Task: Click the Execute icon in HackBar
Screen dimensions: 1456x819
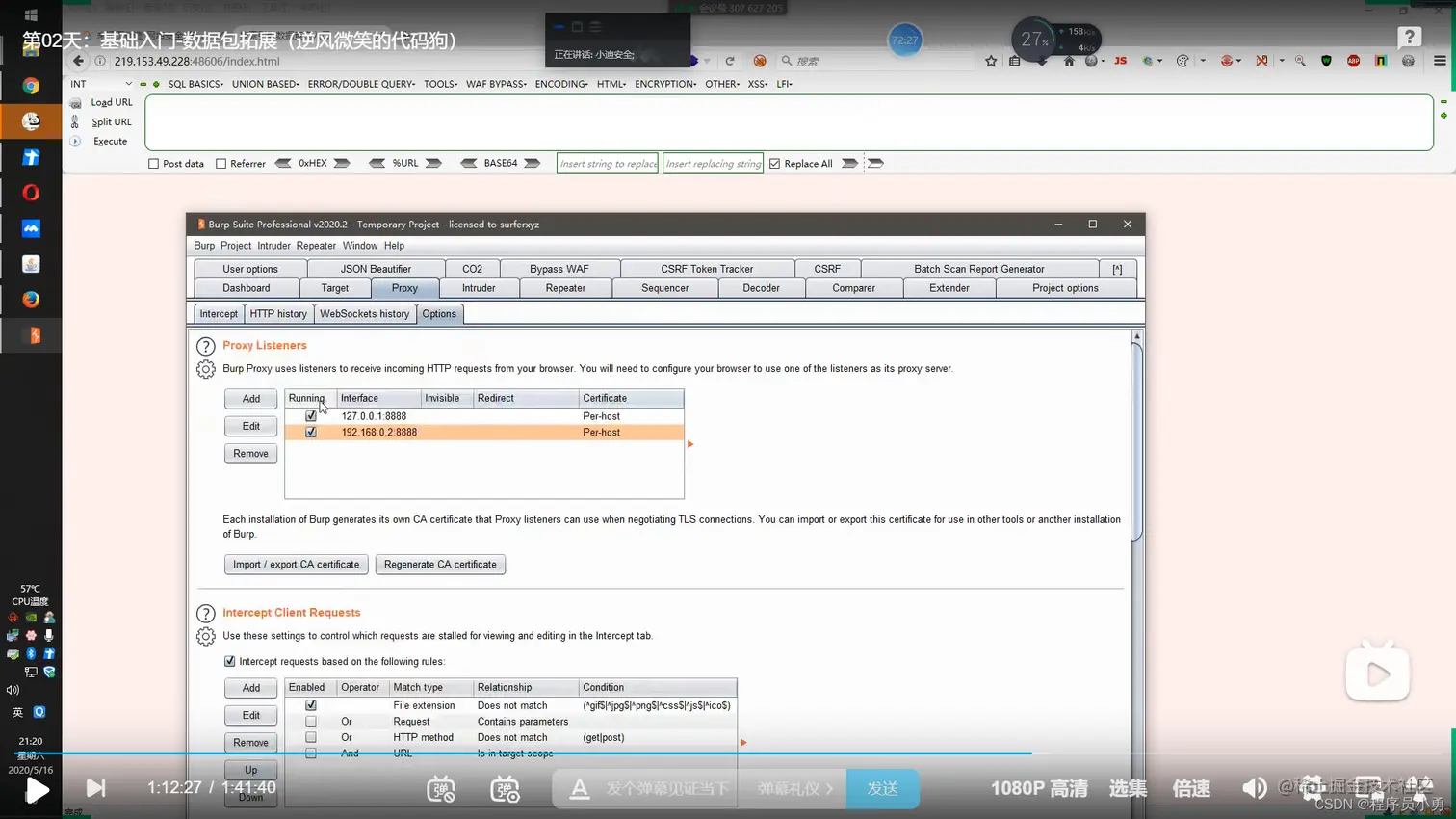Action: tap(75, 141)
